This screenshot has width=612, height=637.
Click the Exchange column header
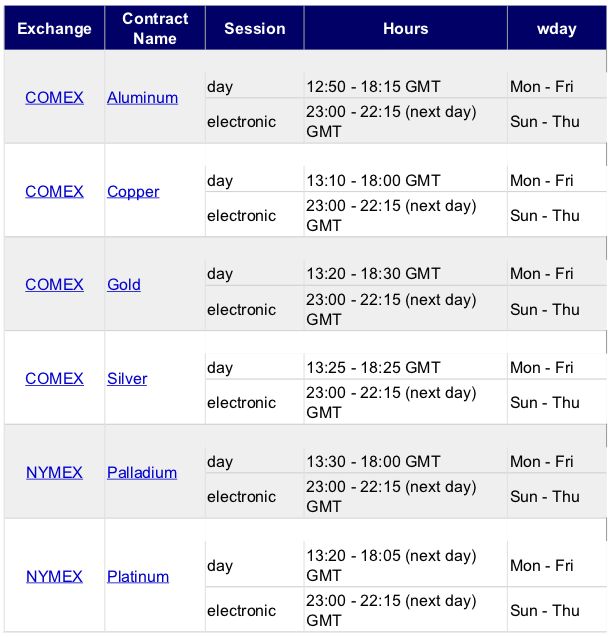54,28
